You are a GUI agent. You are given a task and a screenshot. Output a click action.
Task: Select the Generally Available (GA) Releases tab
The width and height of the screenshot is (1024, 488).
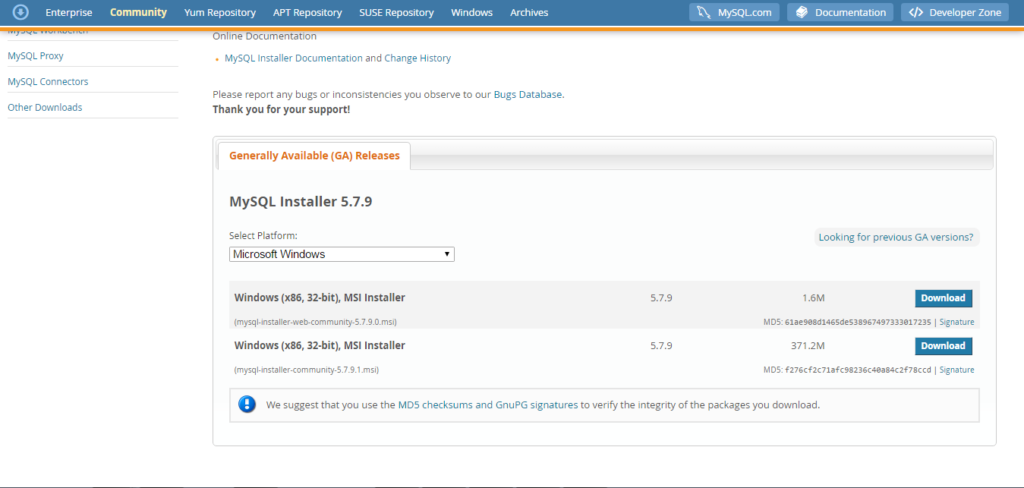pyautogui.click(x=314, y=156)
